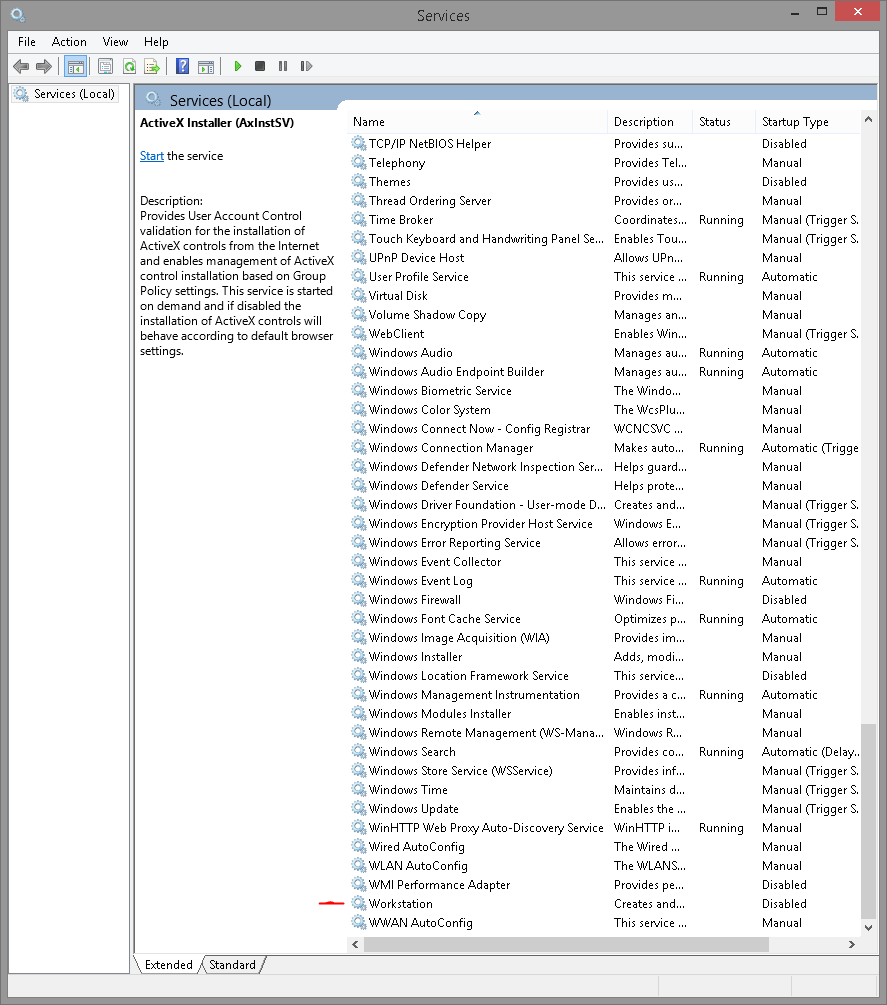Select Windows Audio Endpoint Builder service
The width and height of the screenshot is (887, 1005).
(x=604, y=372)
